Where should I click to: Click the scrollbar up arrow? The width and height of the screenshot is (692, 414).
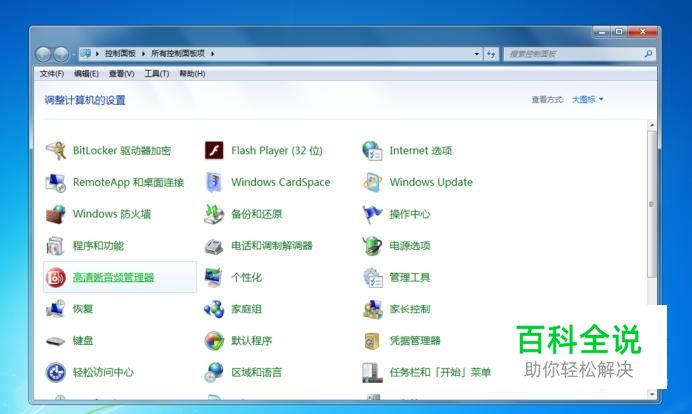652,125
